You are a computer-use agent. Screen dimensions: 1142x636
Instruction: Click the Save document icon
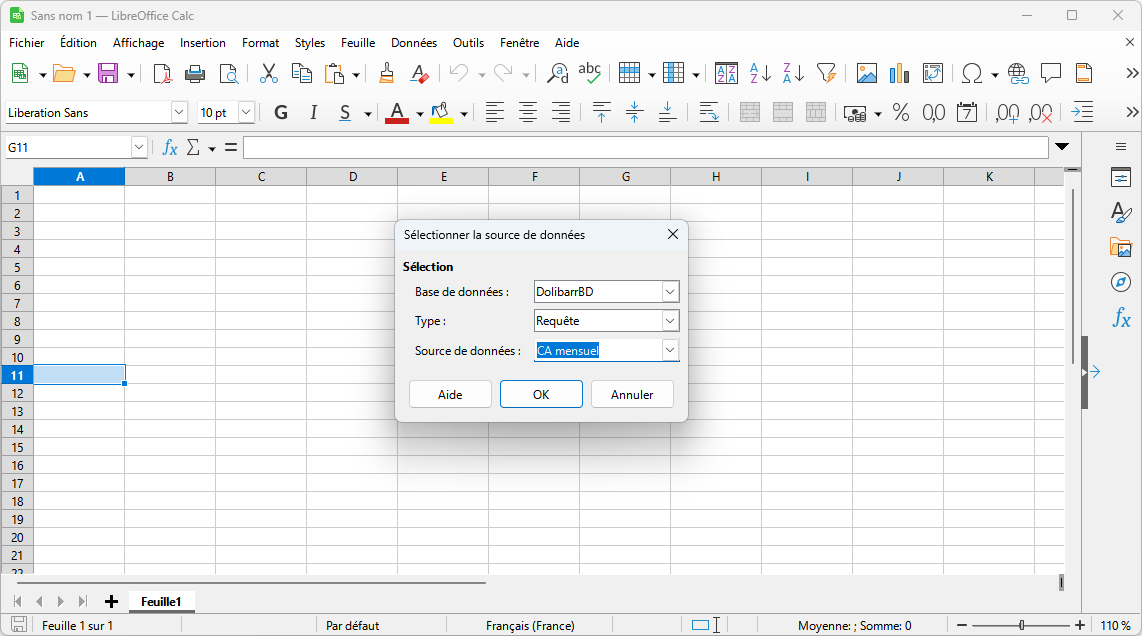coord(107,73)
